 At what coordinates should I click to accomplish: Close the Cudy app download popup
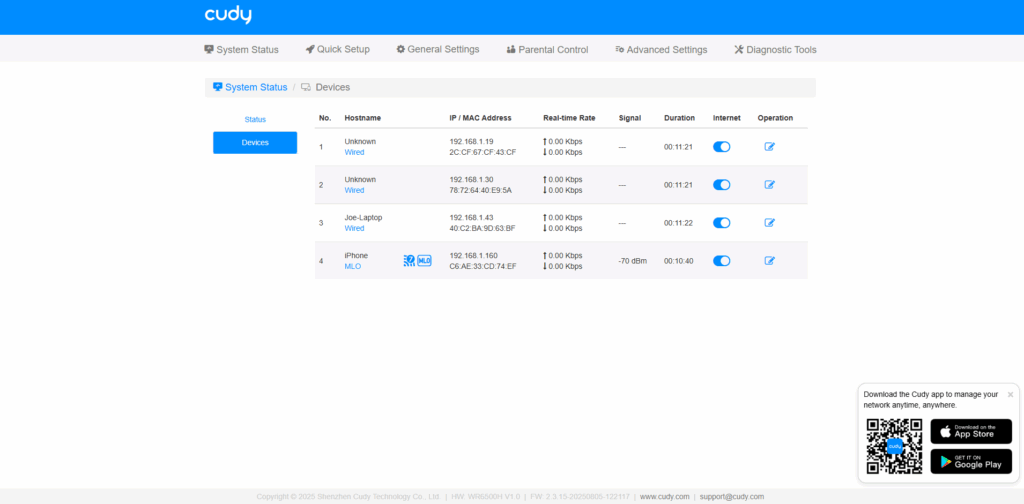[1010, 394]
